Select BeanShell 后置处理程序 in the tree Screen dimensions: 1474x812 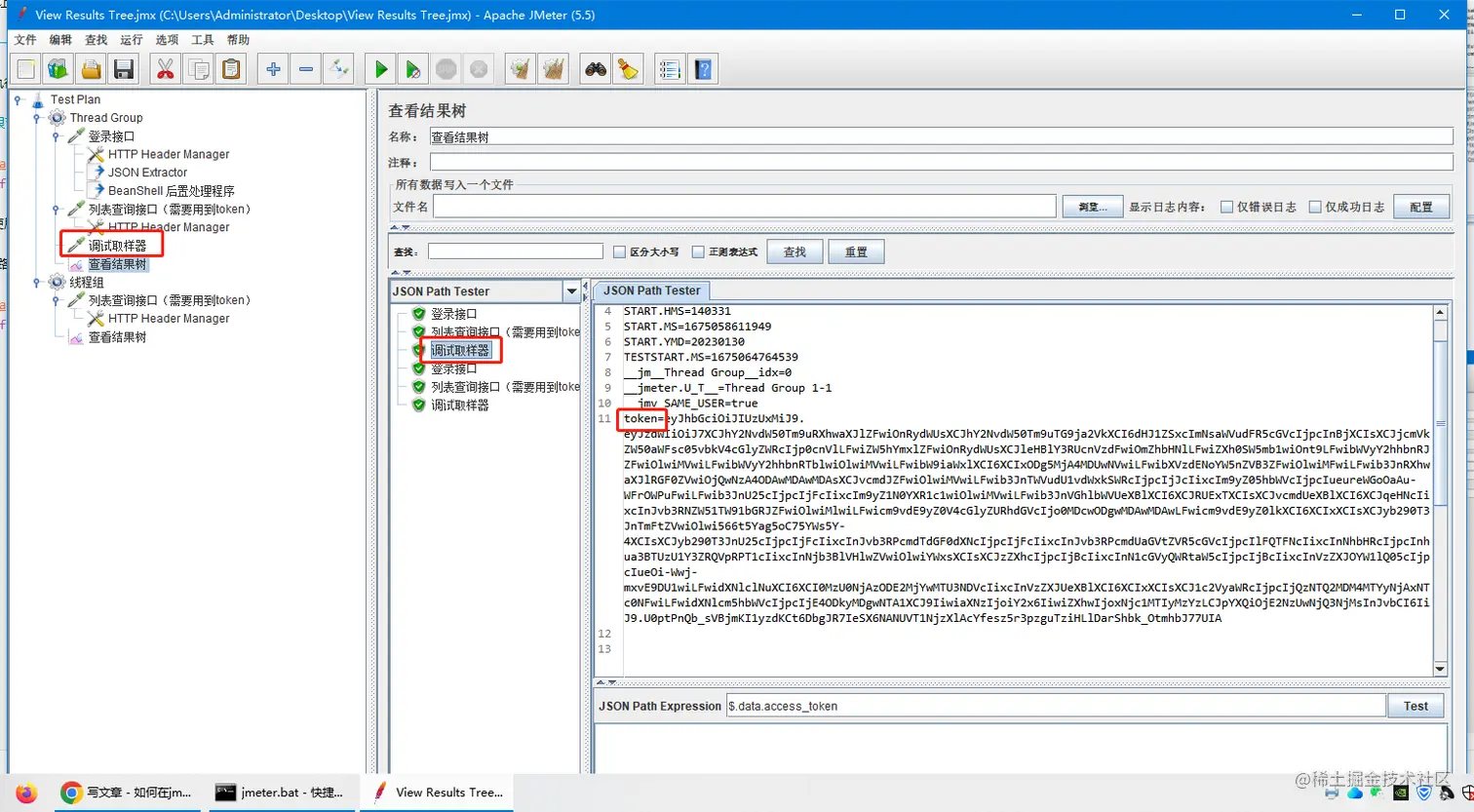(171, 191)
